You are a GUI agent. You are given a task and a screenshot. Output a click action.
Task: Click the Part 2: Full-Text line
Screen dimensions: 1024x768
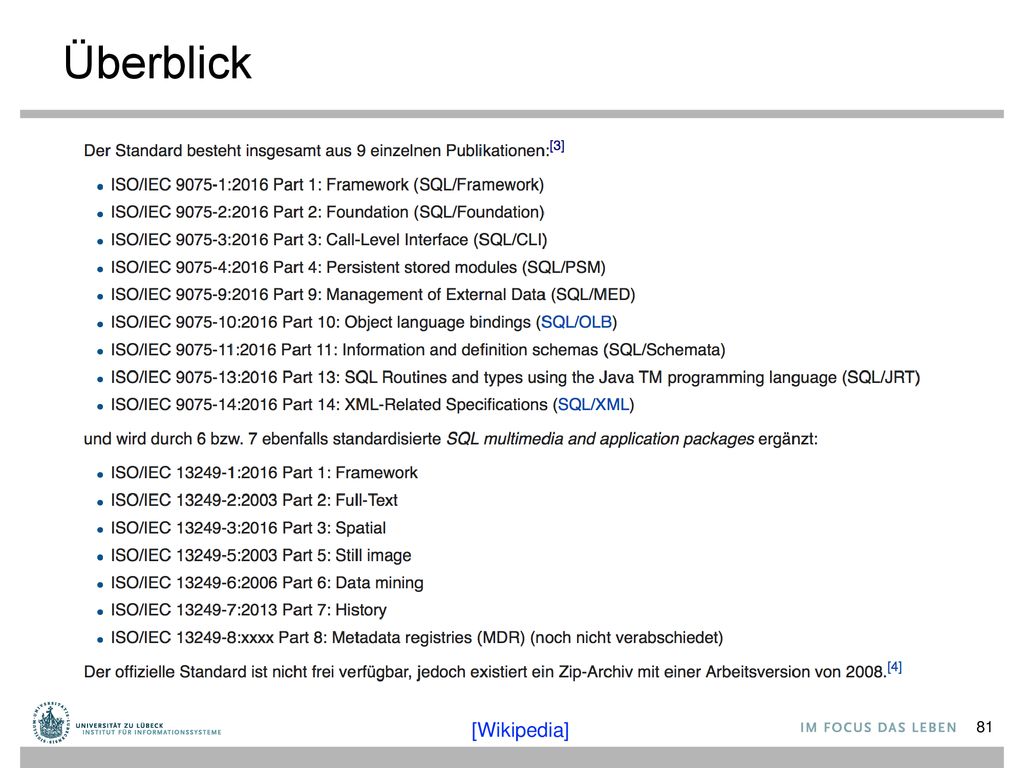tap(254, 500)
